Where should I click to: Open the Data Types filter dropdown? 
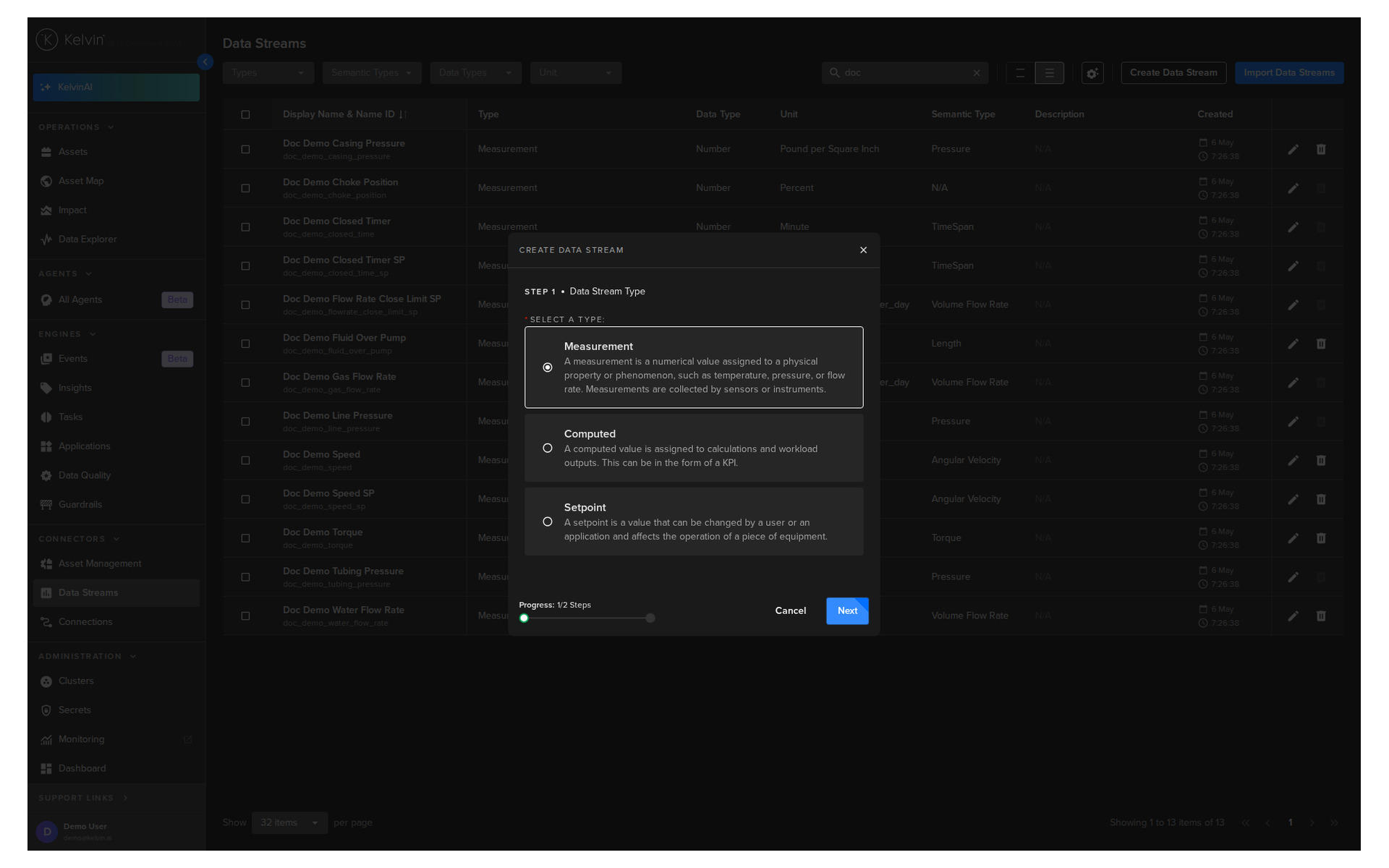pyautogui.click(x=475, y=73)
